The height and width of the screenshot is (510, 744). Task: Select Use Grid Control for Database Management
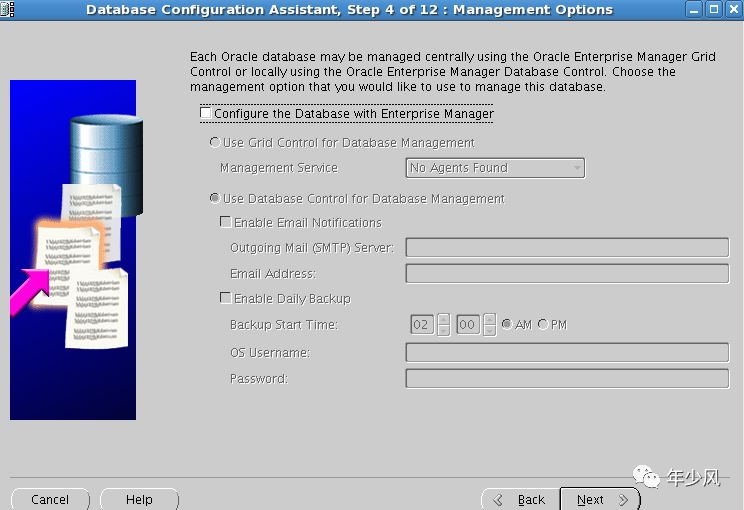215,142
